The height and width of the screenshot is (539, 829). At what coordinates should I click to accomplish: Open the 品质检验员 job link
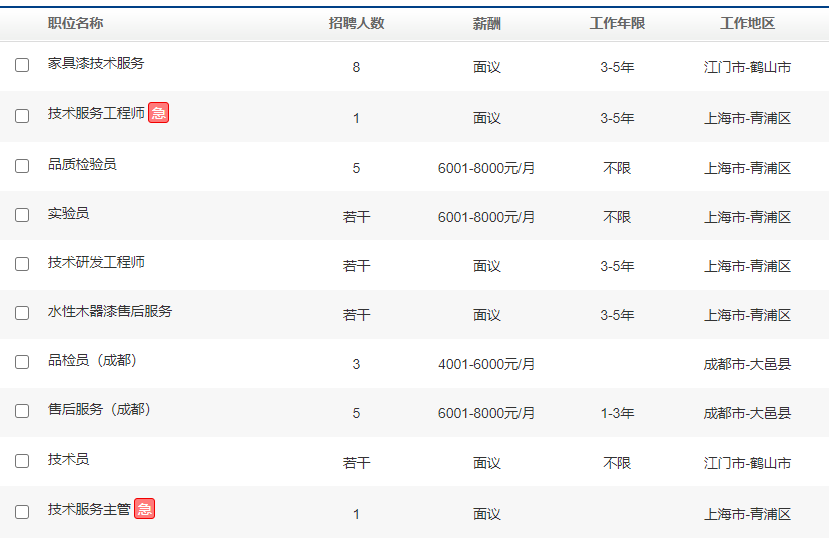(x=82, y=163)
